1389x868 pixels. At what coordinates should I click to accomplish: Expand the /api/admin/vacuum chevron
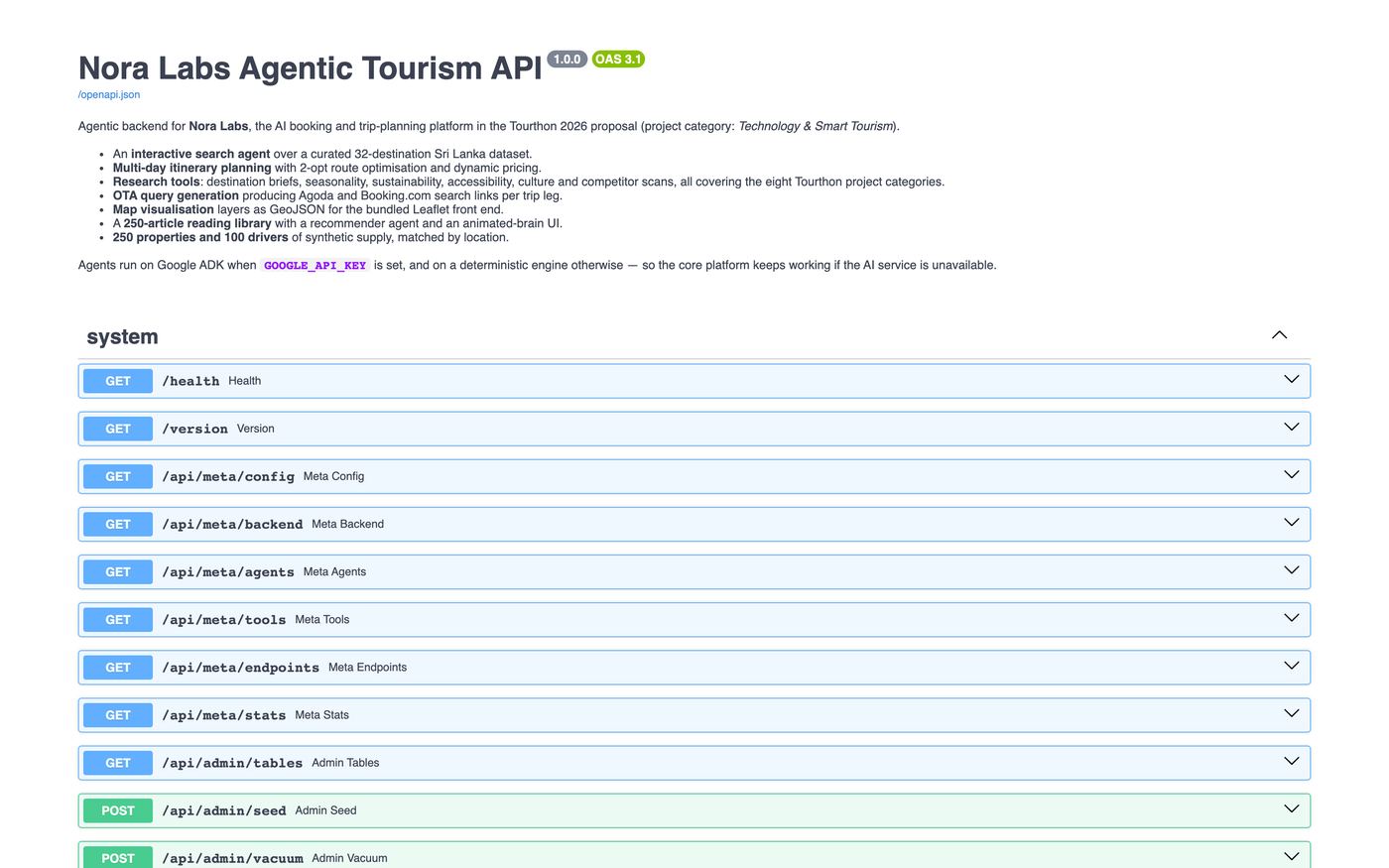(1291, 856)
